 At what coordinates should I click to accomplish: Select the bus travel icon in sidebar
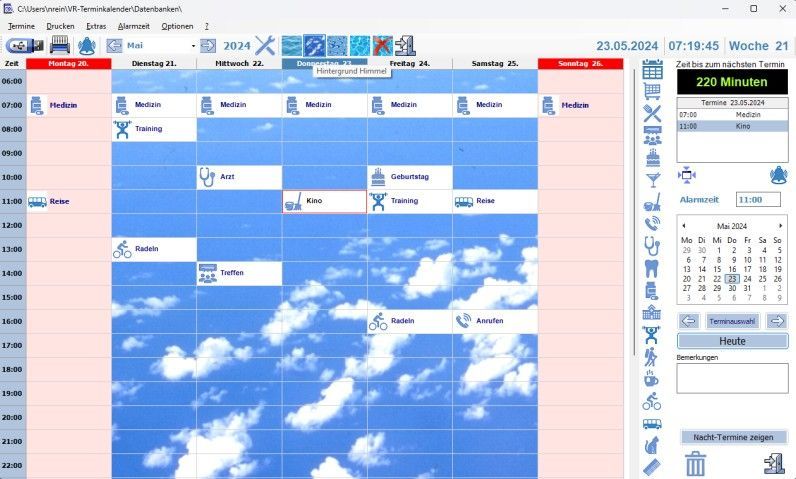(652, 425)
